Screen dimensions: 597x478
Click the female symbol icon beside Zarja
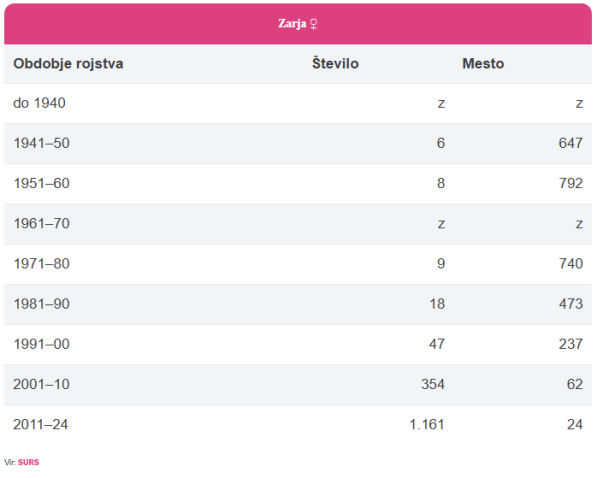point(313,24)
